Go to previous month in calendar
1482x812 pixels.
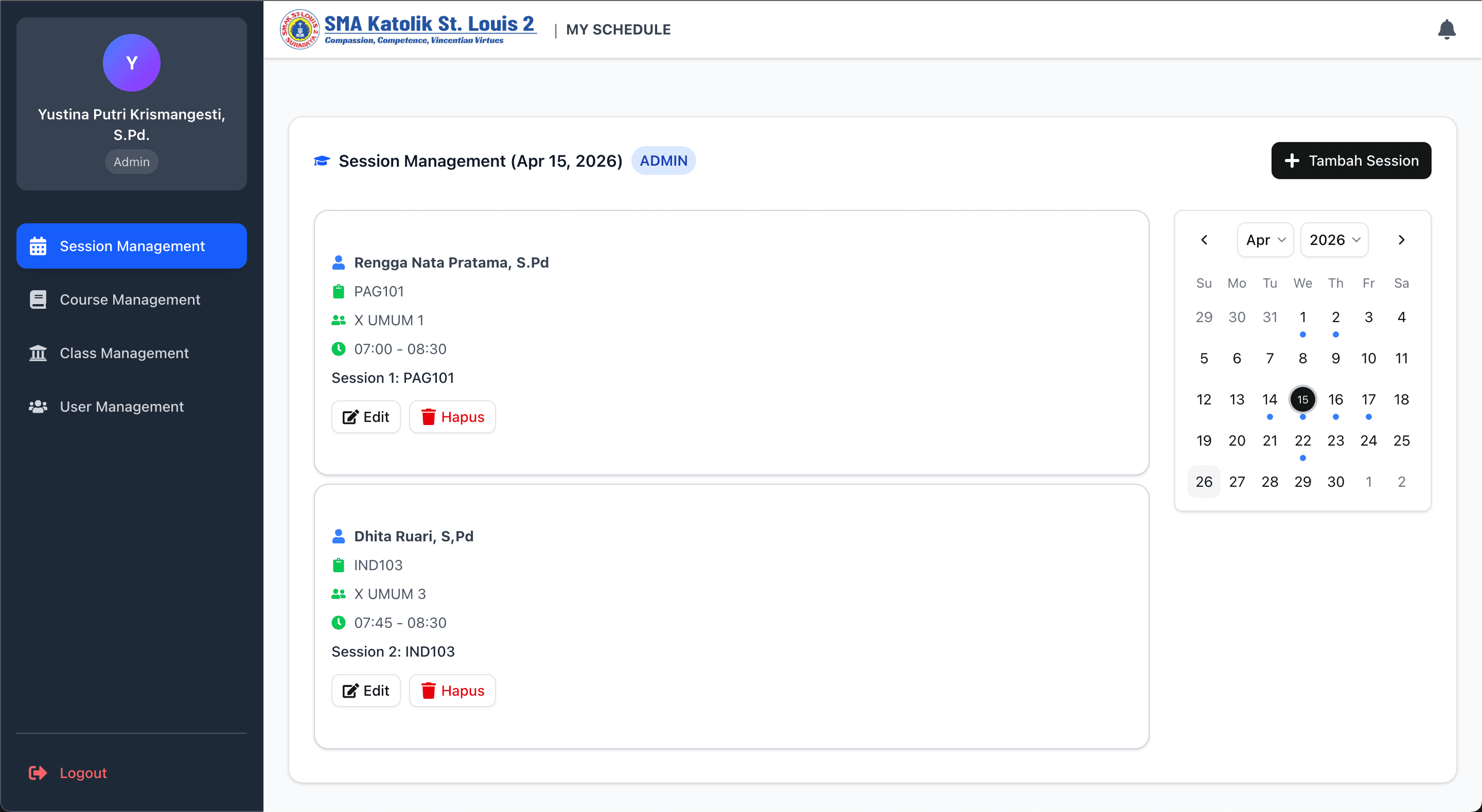pyautogui.click(x=1204, y=240)
